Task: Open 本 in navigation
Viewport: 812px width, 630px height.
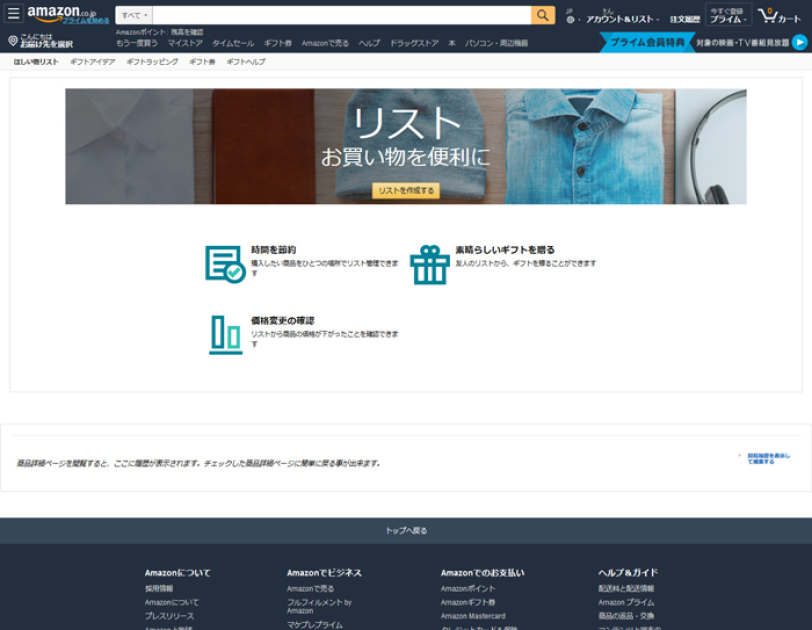Action: [452, 43]
